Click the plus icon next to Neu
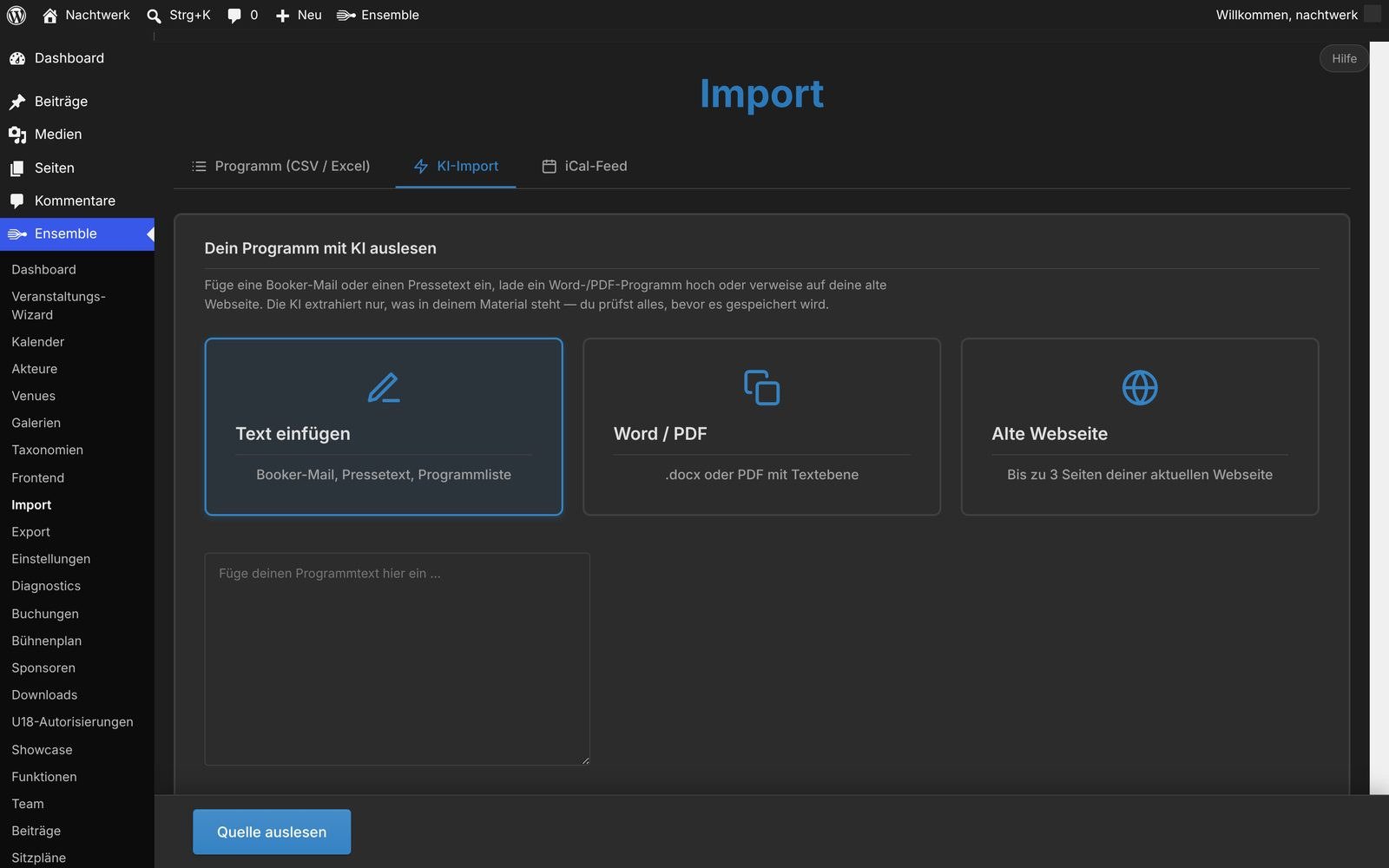1389x868 pixels. (x=282, y=16)
